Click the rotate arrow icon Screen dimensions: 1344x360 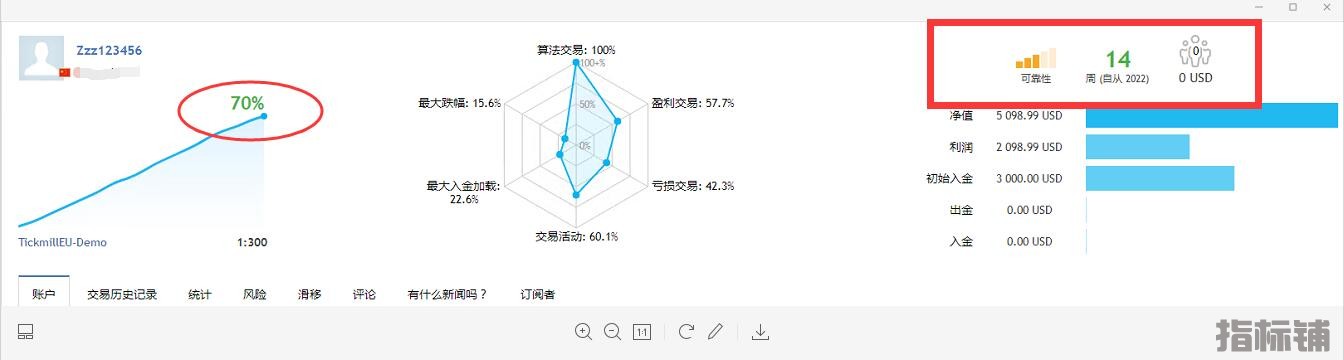click(x=686, y=331)
